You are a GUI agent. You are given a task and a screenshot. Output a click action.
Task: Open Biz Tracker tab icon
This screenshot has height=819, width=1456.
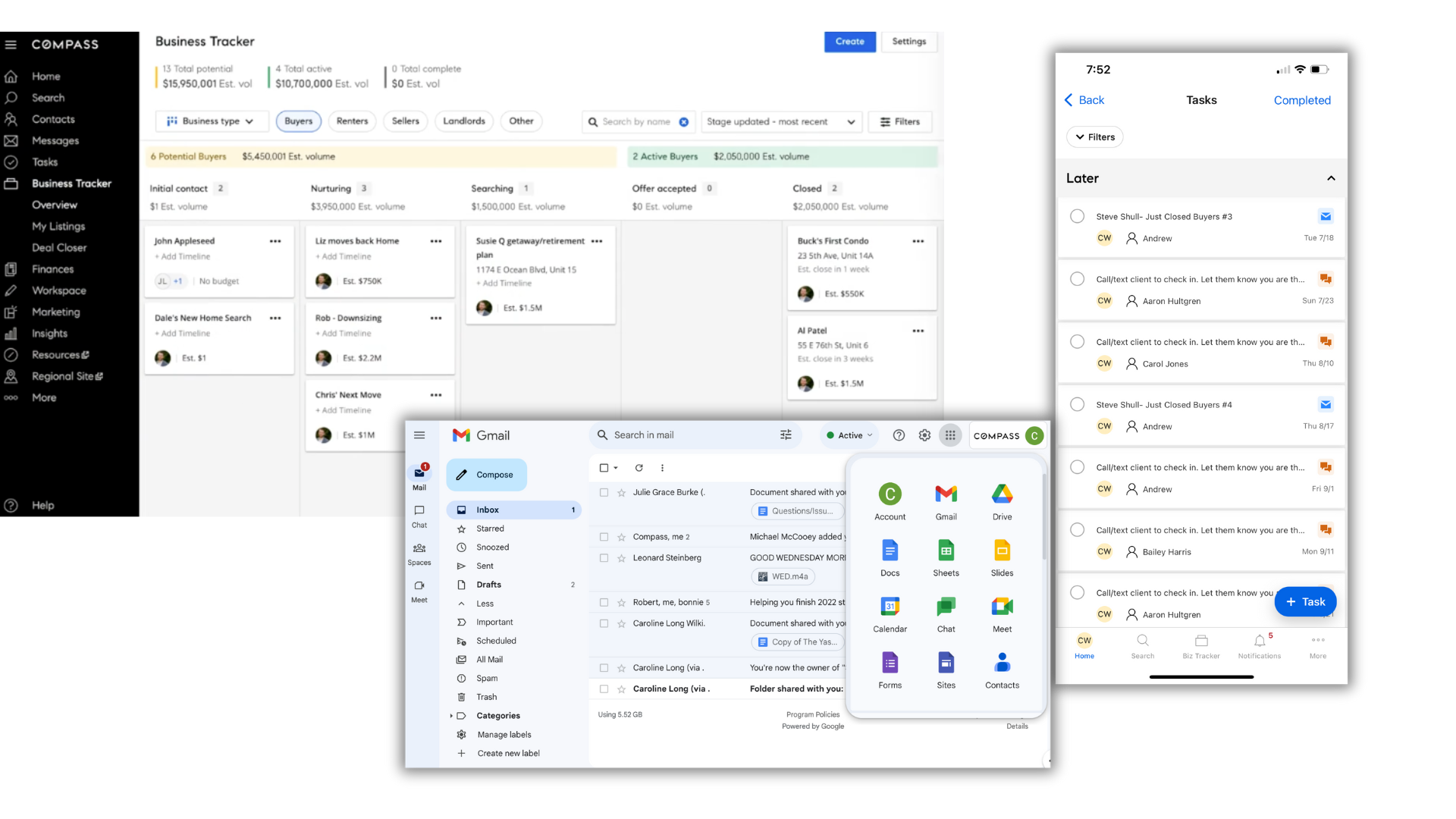[1200, 642]
